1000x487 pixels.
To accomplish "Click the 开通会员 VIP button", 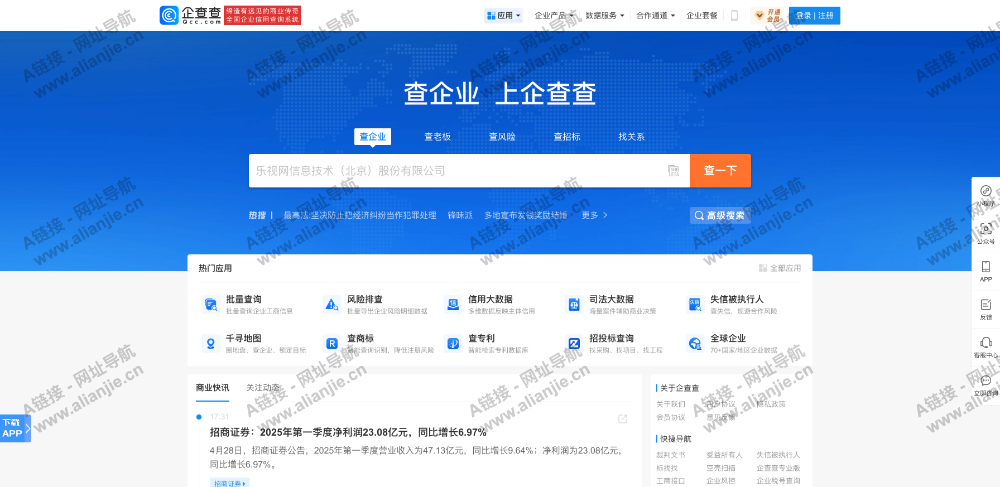I will click(768, 15).
